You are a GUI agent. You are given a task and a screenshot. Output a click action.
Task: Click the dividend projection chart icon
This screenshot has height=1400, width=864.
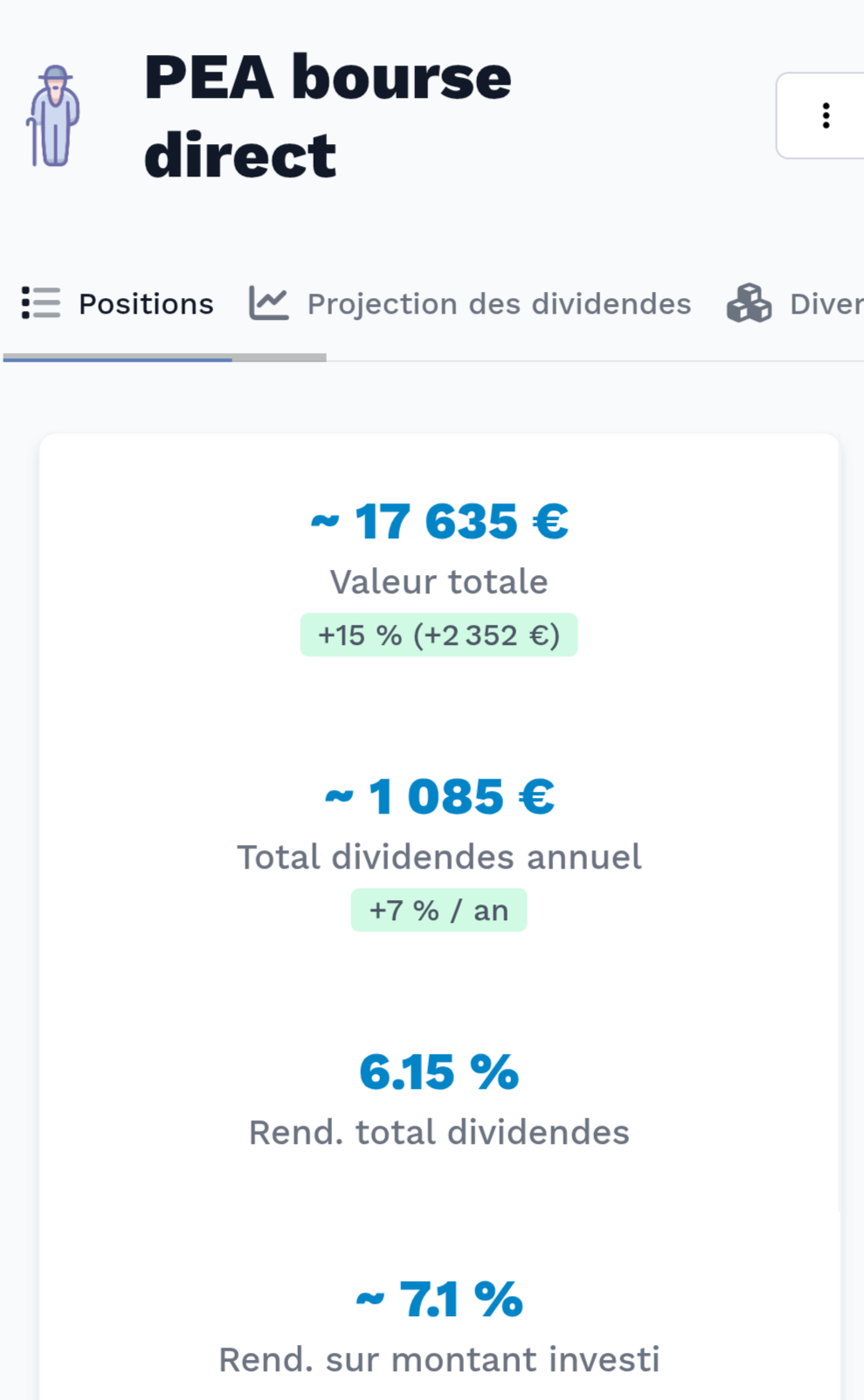click(x=268, y=303)
